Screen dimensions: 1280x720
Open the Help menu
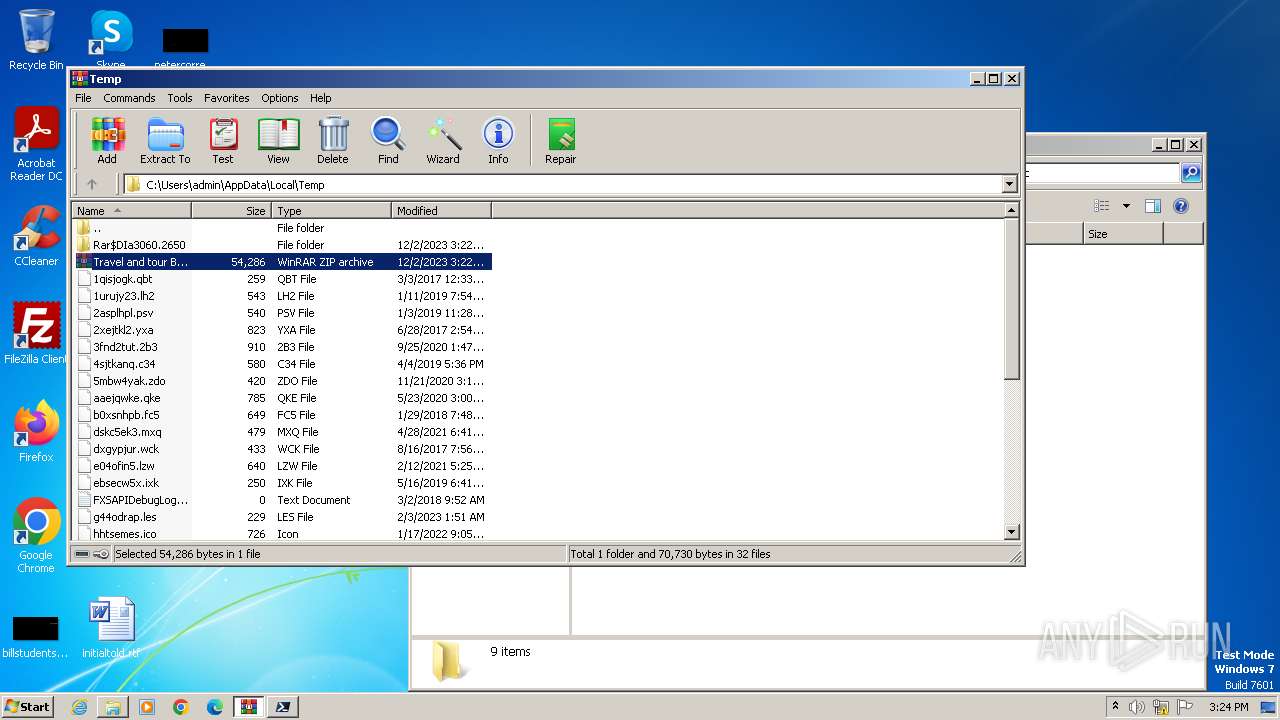pyautogui.click(x=320, y=98)
